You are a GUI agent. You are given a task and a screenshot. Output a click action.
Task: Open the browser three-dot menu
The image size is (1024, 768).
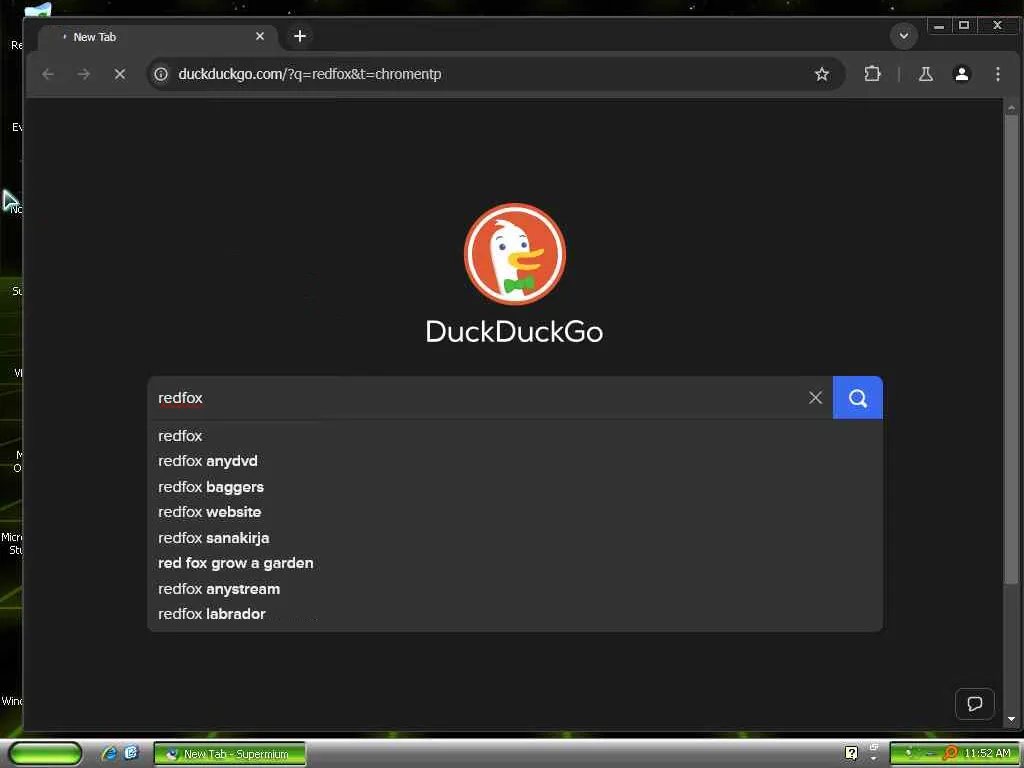[997, 74]
